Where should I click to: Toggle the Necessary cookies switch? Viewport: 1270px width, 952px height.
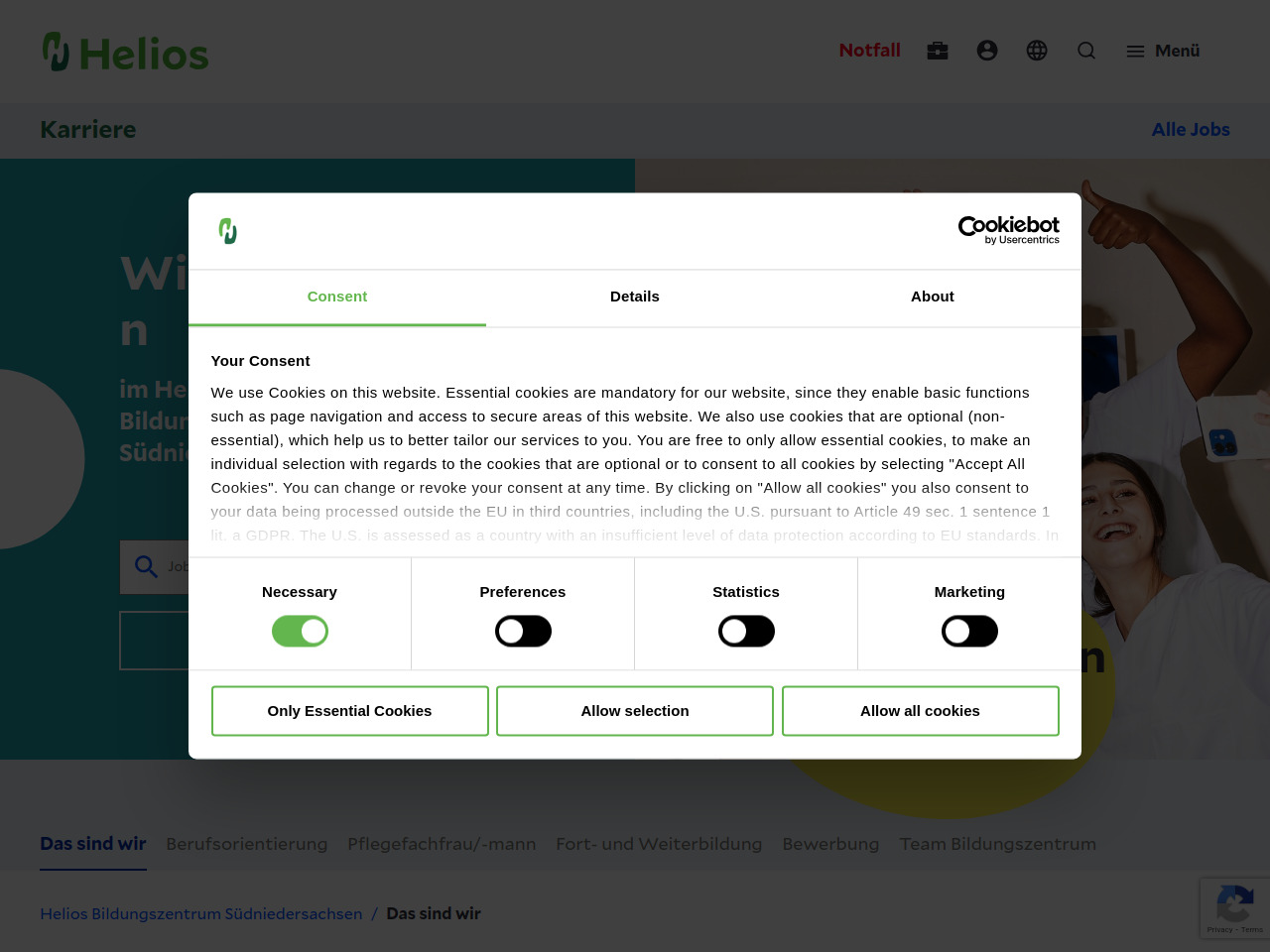[300, 632]
